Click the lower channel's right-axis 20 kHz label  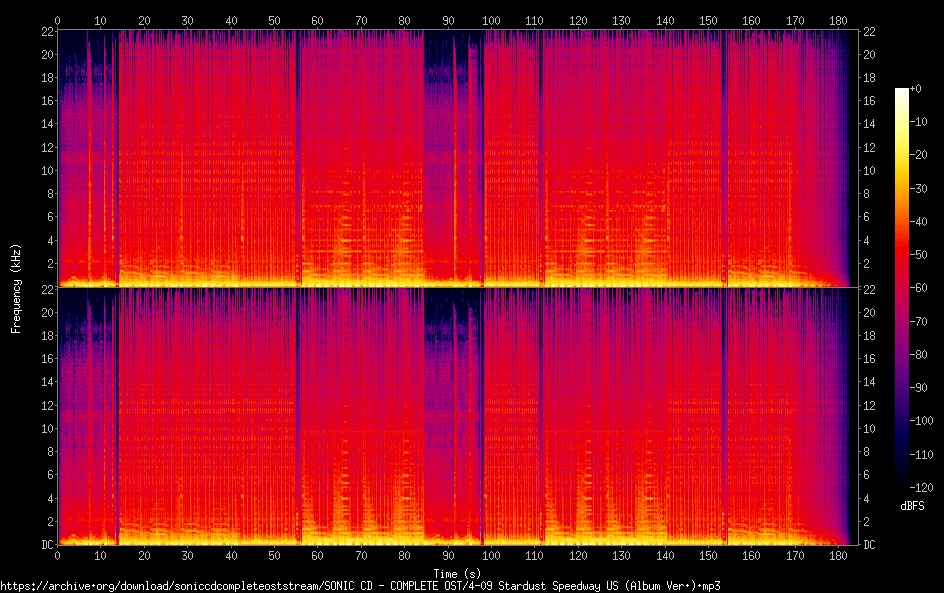coord(870,312)
